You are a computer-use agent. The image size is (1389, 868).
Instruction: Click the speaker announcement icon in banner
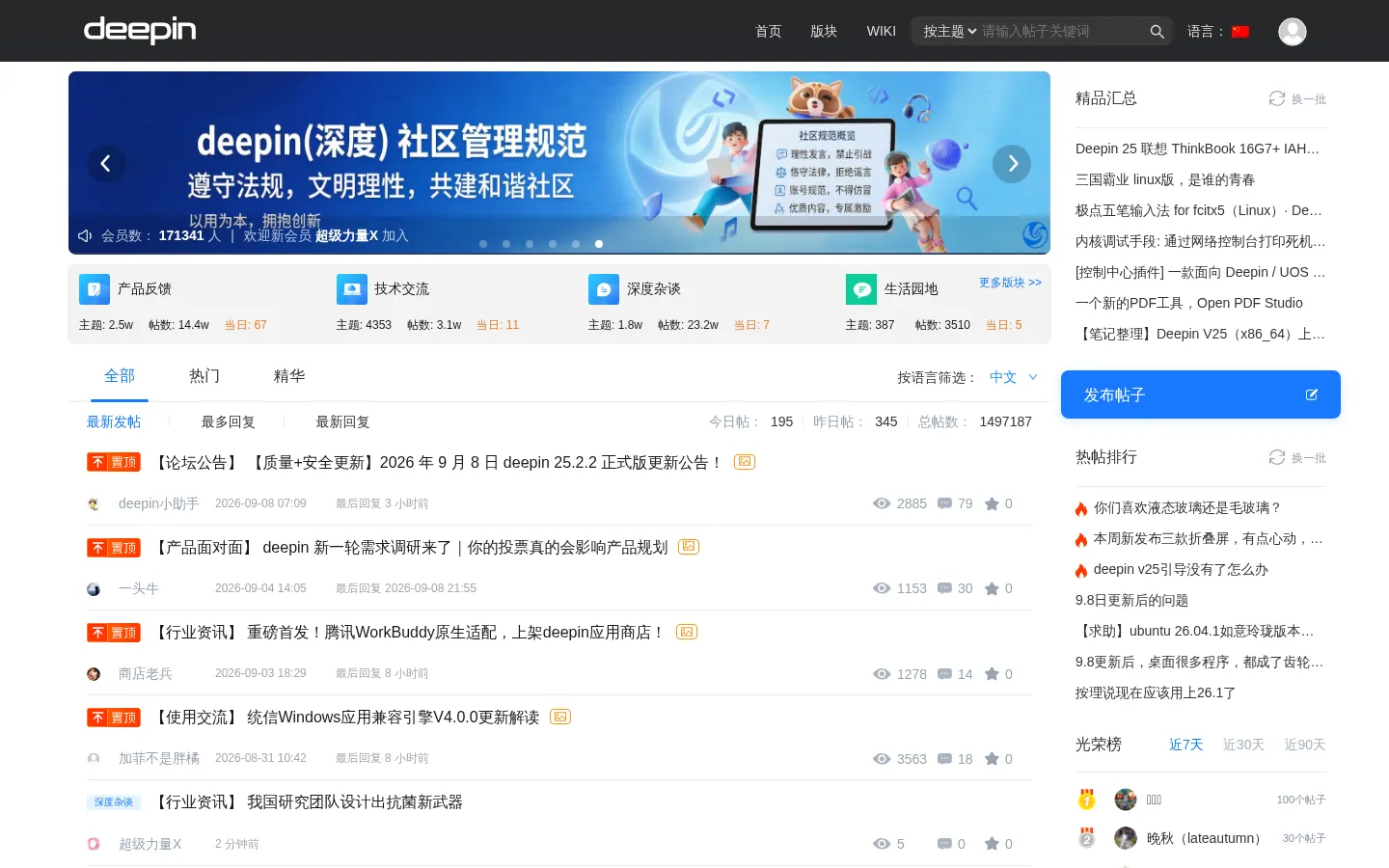click(85, 236)
